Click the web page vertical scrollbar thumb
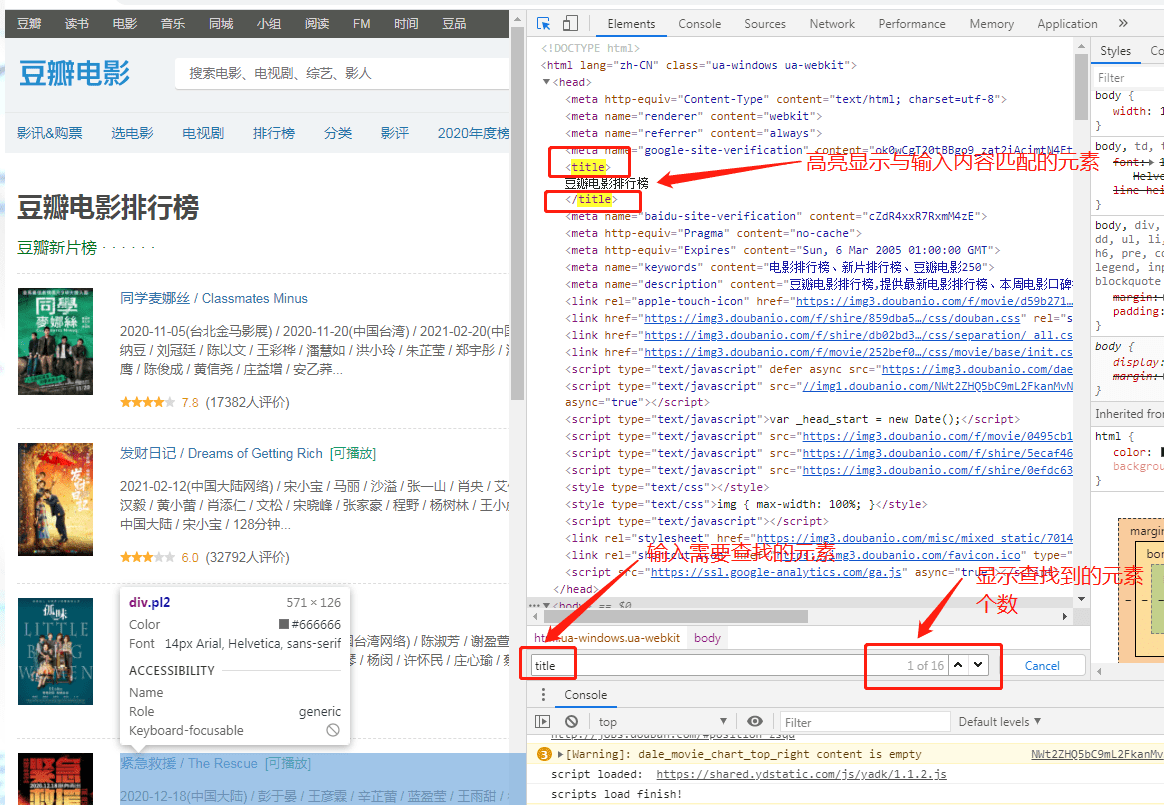The image size is (1164, 805). point(517,212)
